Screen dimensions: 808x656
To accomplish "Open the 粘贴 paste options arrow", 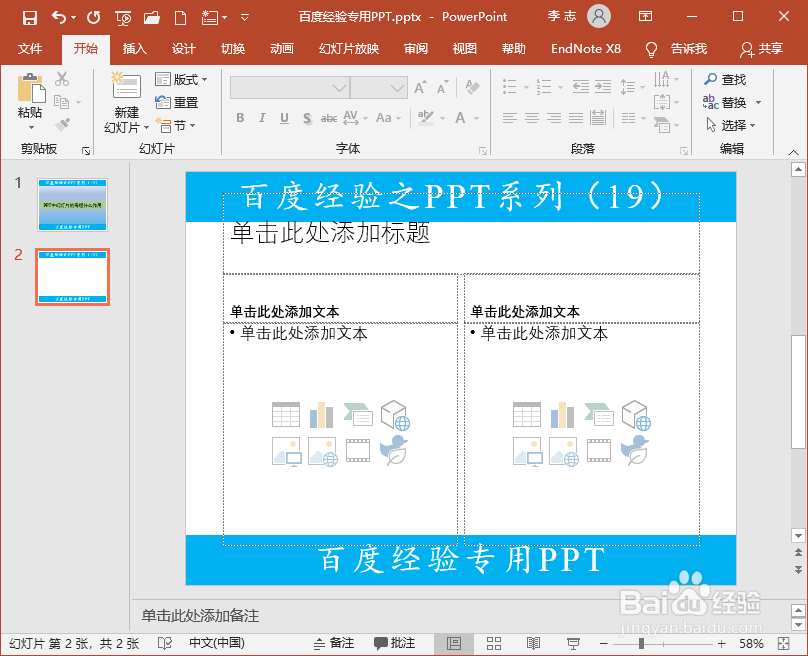I will [x=31, y=127].
